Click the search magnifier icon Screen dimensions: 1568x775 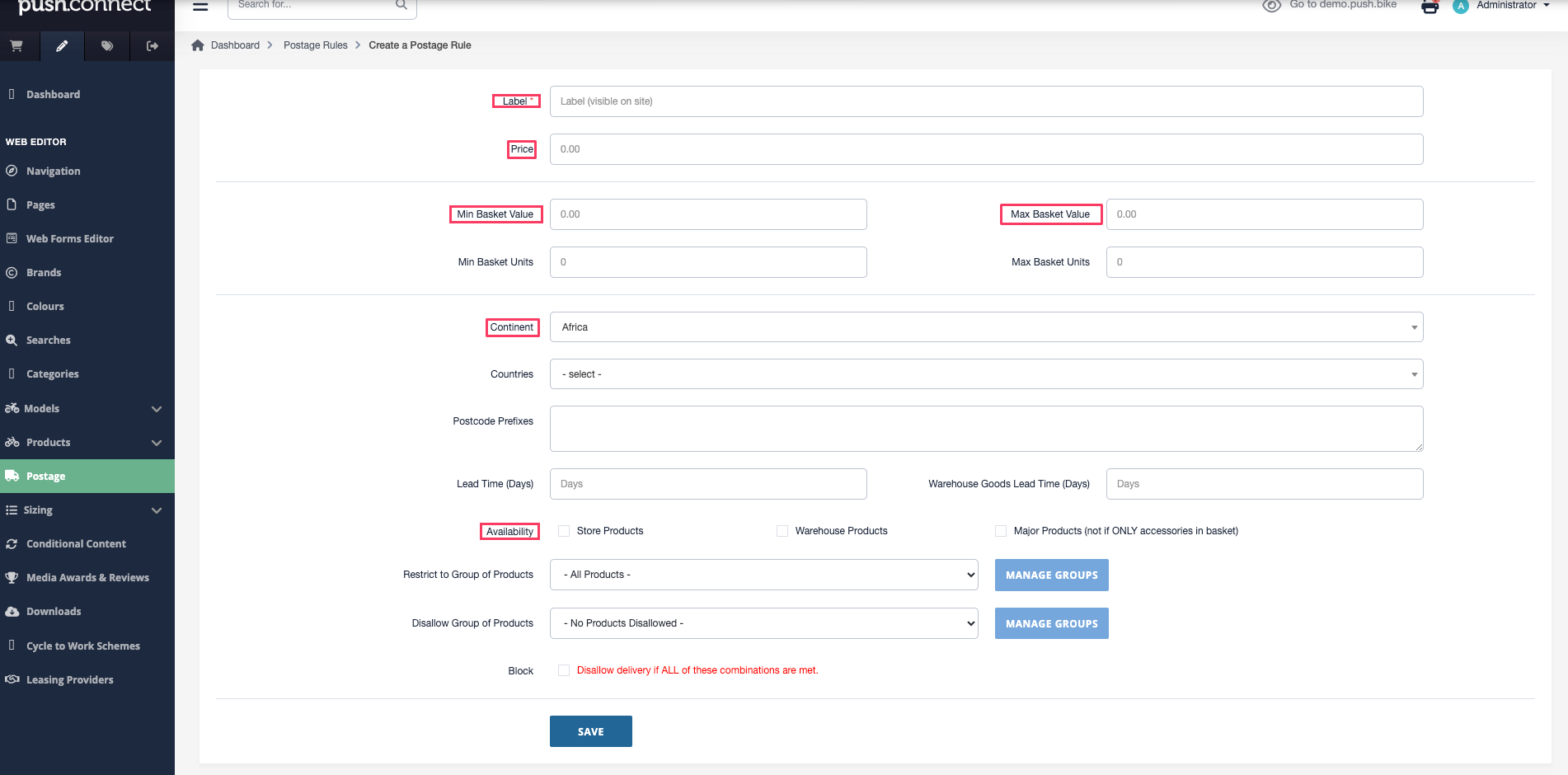(x=401, y=5)
